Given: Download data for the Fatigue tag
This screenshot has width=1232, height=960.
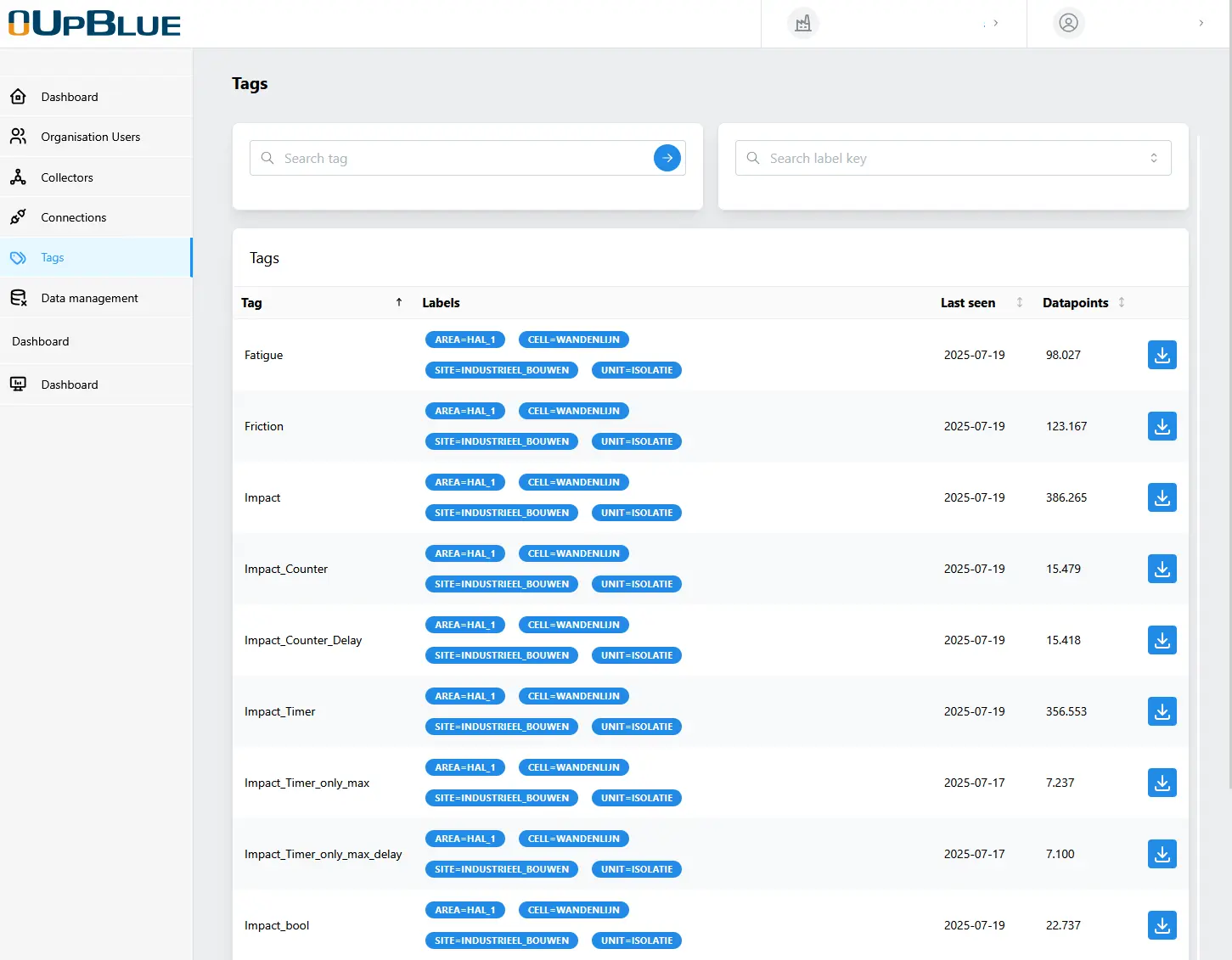Looking at the screenshot, I should (x=1162, y=355).
